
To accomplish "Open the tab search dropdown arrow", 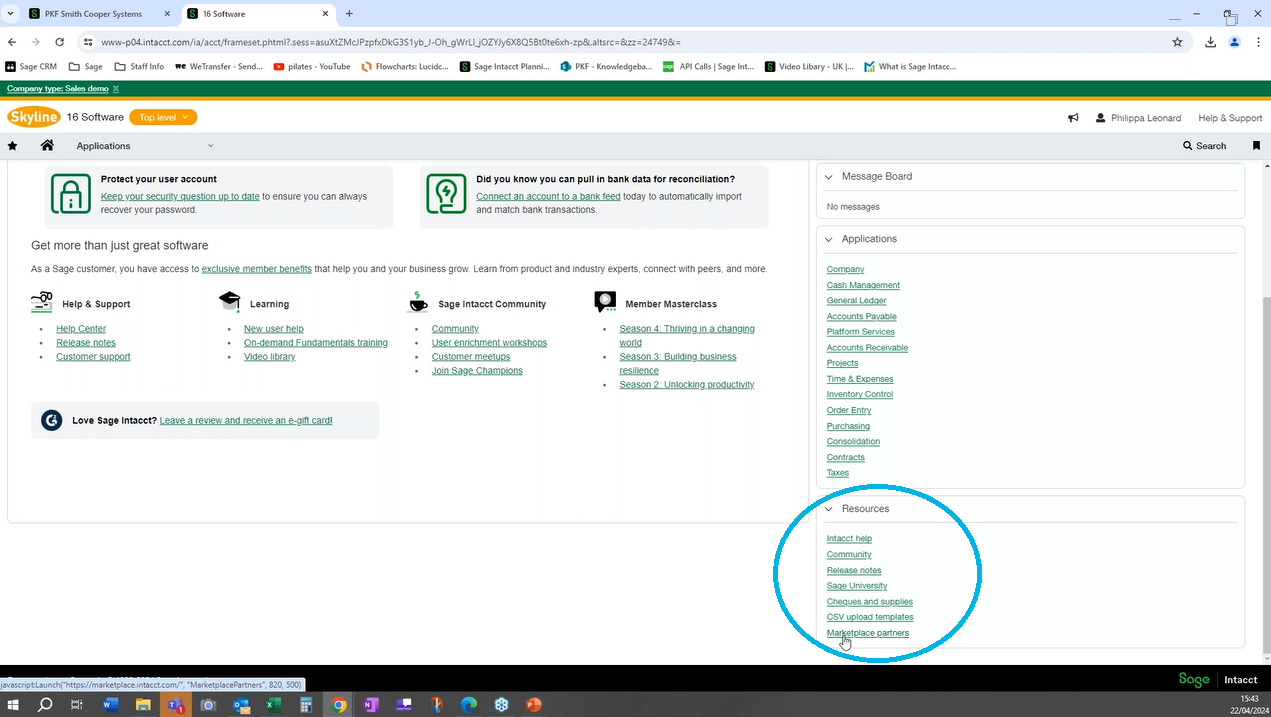I will tap(10, 14).
